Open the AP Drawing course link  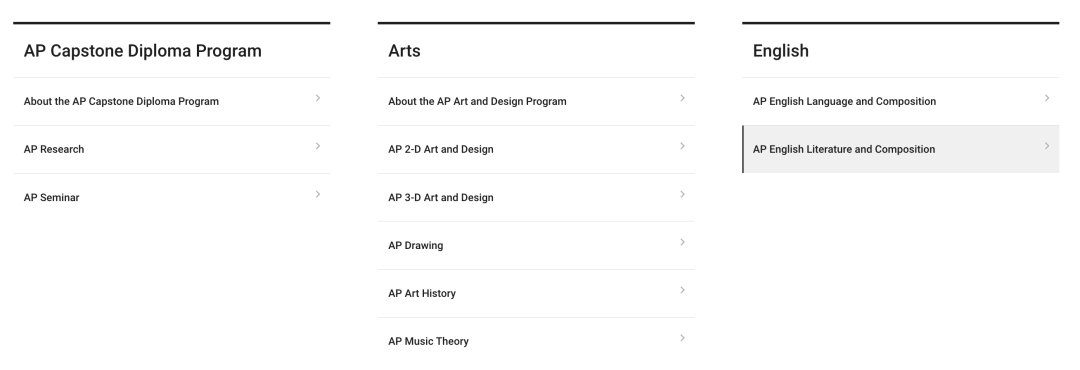(x=415, y=245)
